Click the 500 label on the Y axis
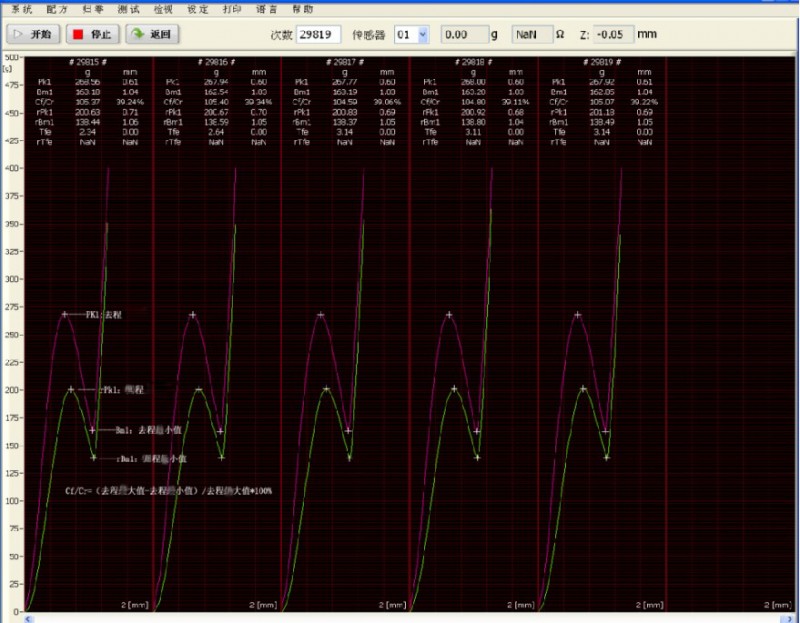 [x=12, y=57]
